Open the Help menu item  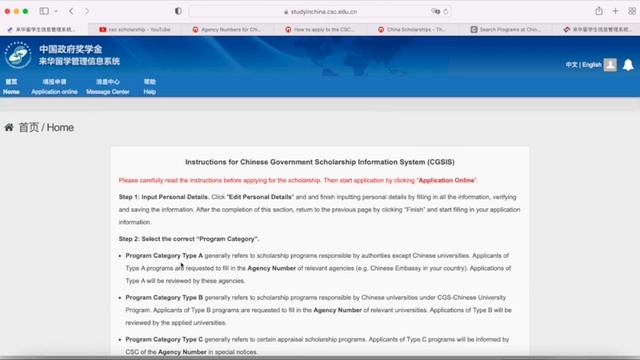[150, 87]
